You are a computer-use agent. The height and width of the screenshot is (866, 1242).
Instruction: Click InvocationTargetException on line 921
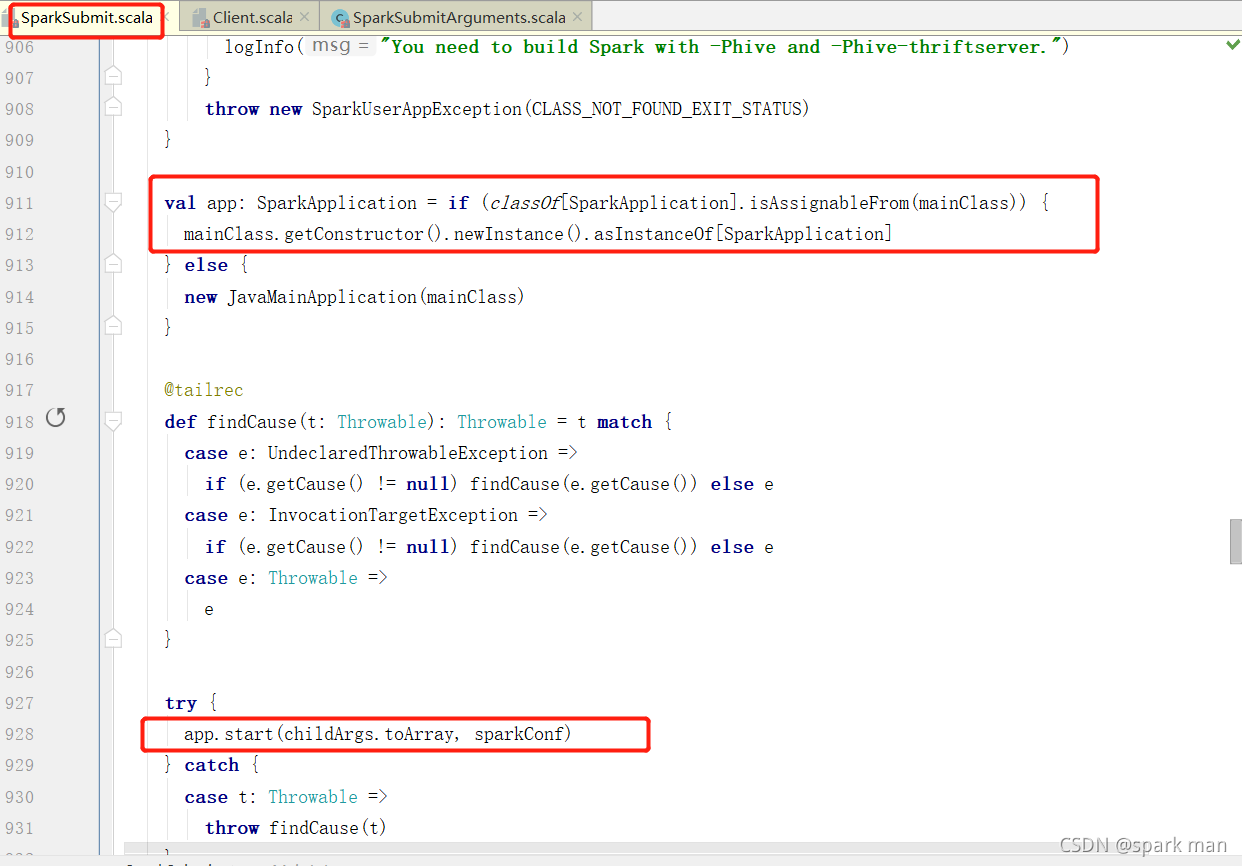tap(393, 515)
